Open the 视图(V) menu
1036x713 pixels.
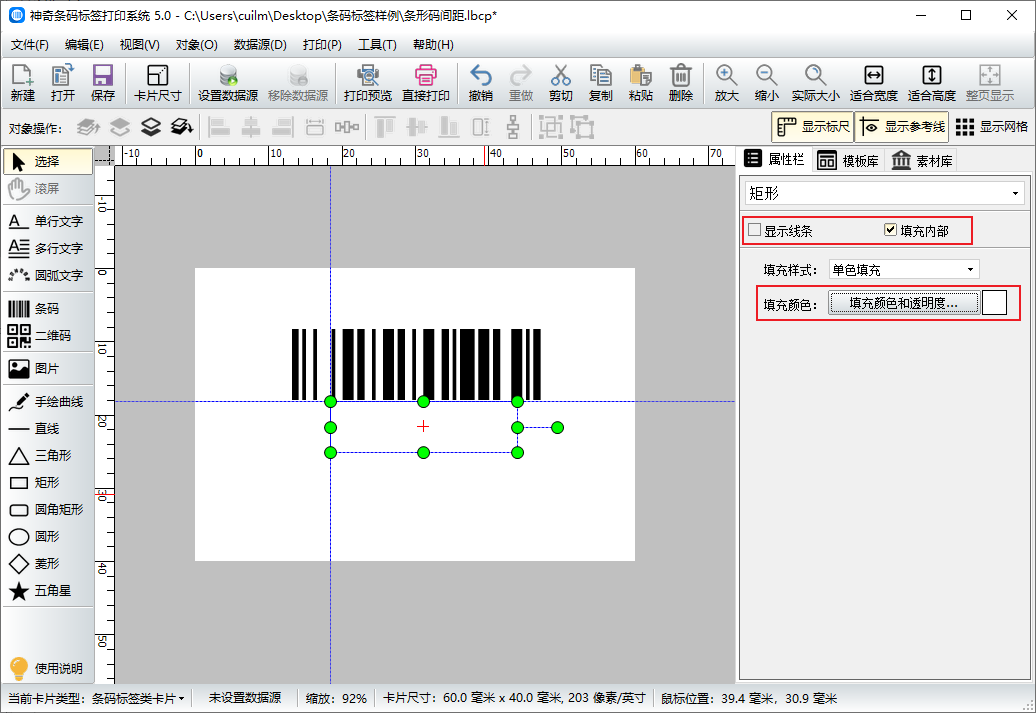[x=139, y=45]
